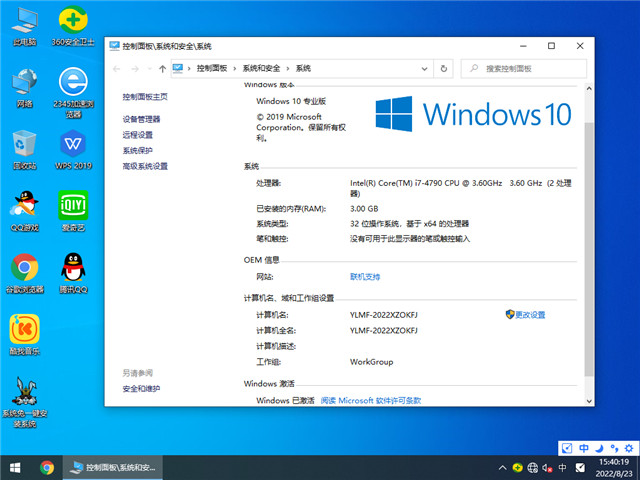Launch 2345加速浏览器 desktop icon
Viewport: 640px width, 480px height.
(x=73, y=93)
